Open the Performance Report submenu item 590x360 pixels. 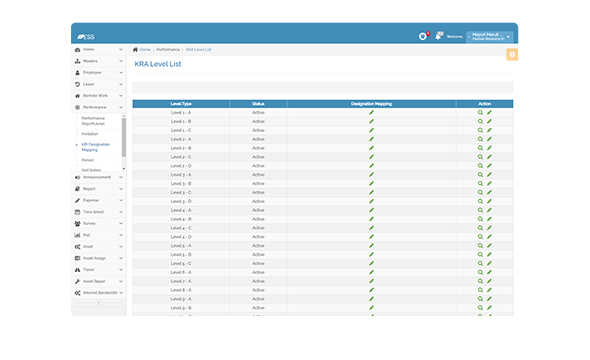tap(93, 121)
